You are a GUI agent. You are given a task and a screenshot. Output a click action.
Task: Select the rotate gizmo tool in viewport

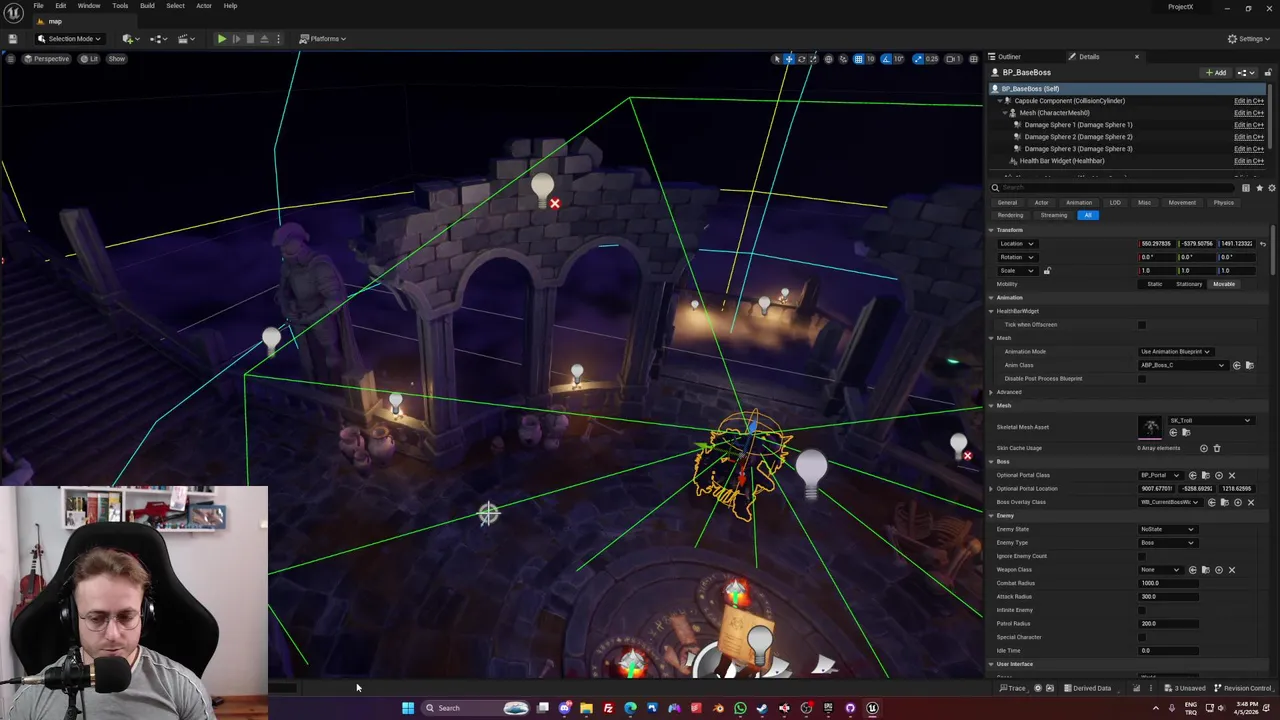[801, 59]
